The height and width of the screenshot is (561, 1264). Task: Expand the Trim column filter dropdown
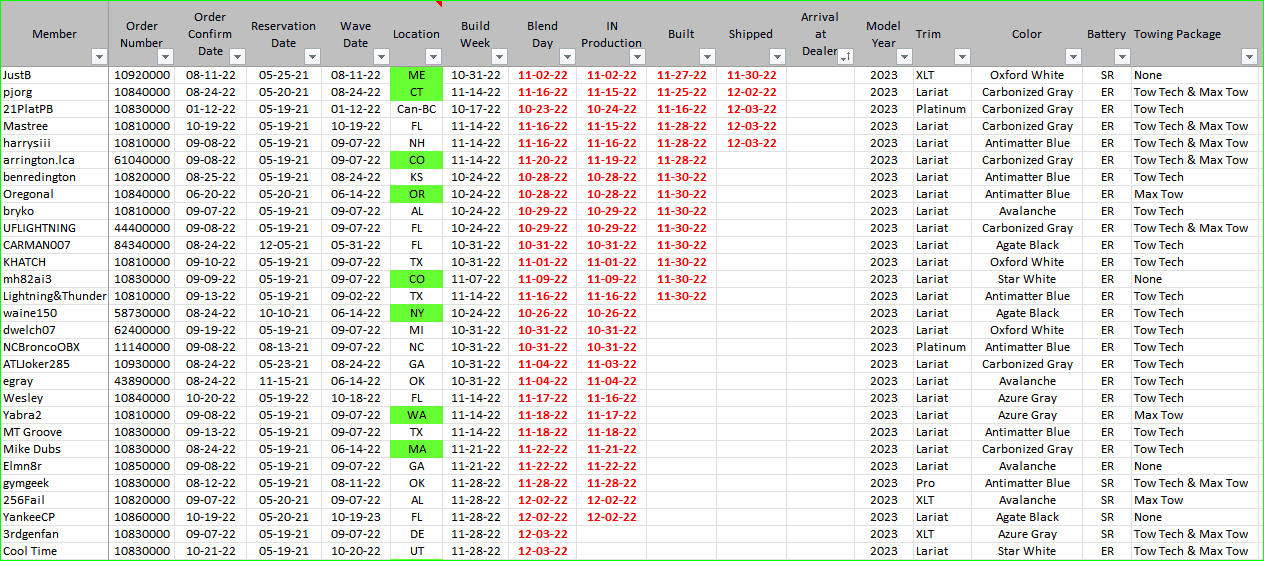point(961,57)
